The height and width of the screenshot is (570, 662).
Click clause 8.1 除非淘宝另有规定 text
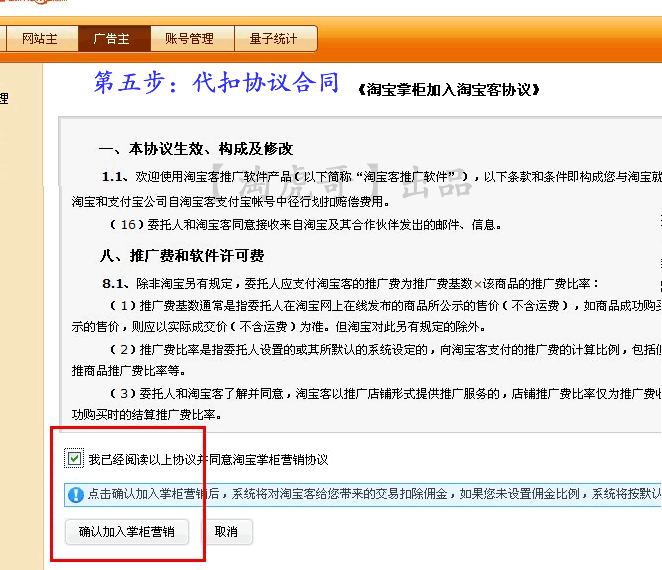coord(350,284)
